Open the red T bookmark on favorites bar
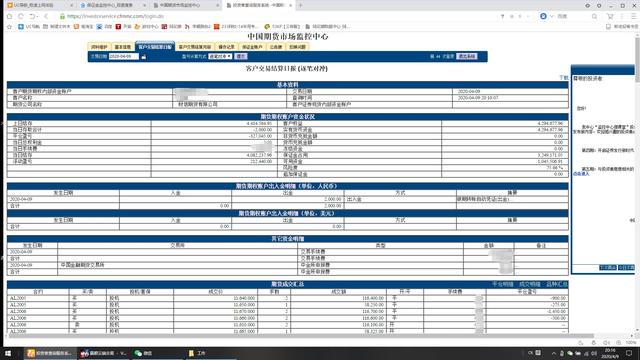The height and width of the screenshot is (360, 640). click(x=124, y=27)
